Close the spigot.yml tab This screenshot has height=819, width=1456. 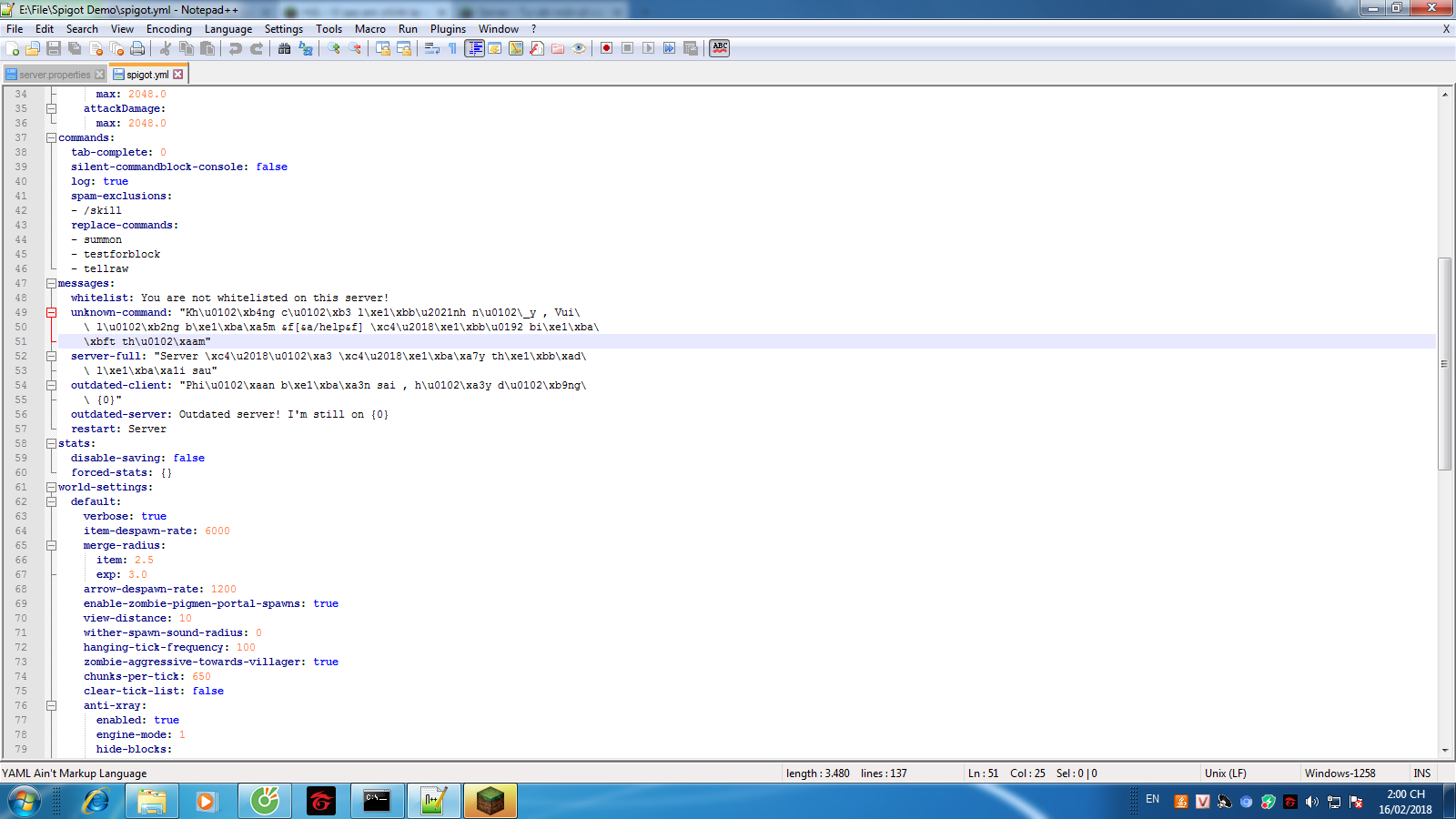[178, 75]
